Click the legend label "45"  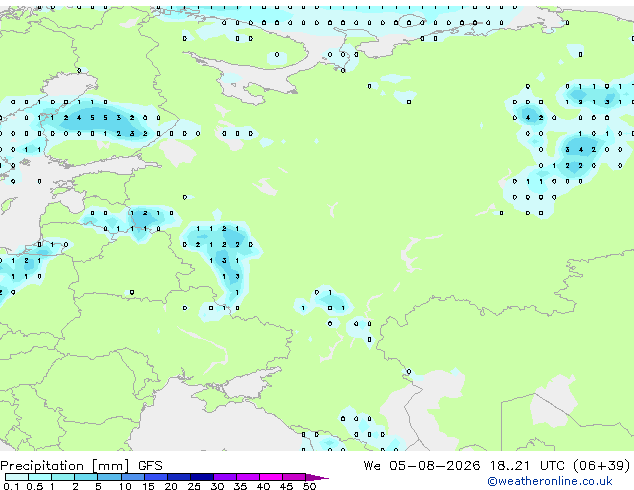286,486
